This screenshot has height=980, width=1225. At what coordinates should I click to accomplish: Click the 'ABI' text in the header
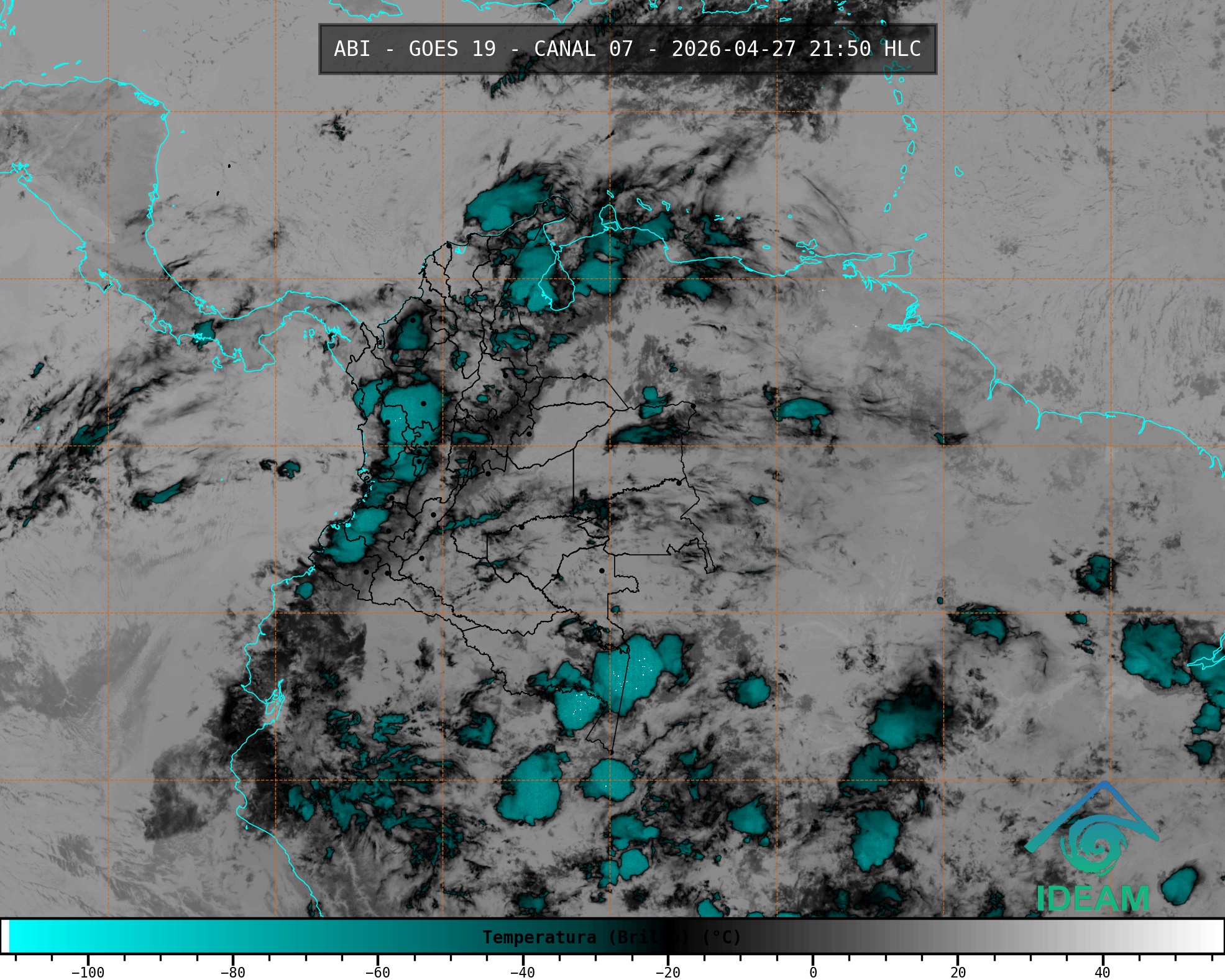[352, 49]
